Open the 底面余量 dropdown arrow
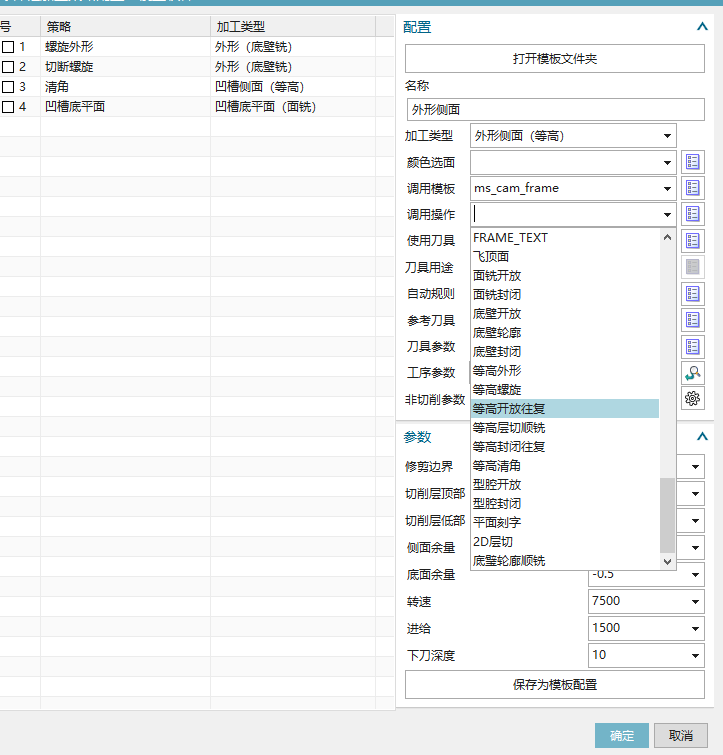 tap(695, 574)
